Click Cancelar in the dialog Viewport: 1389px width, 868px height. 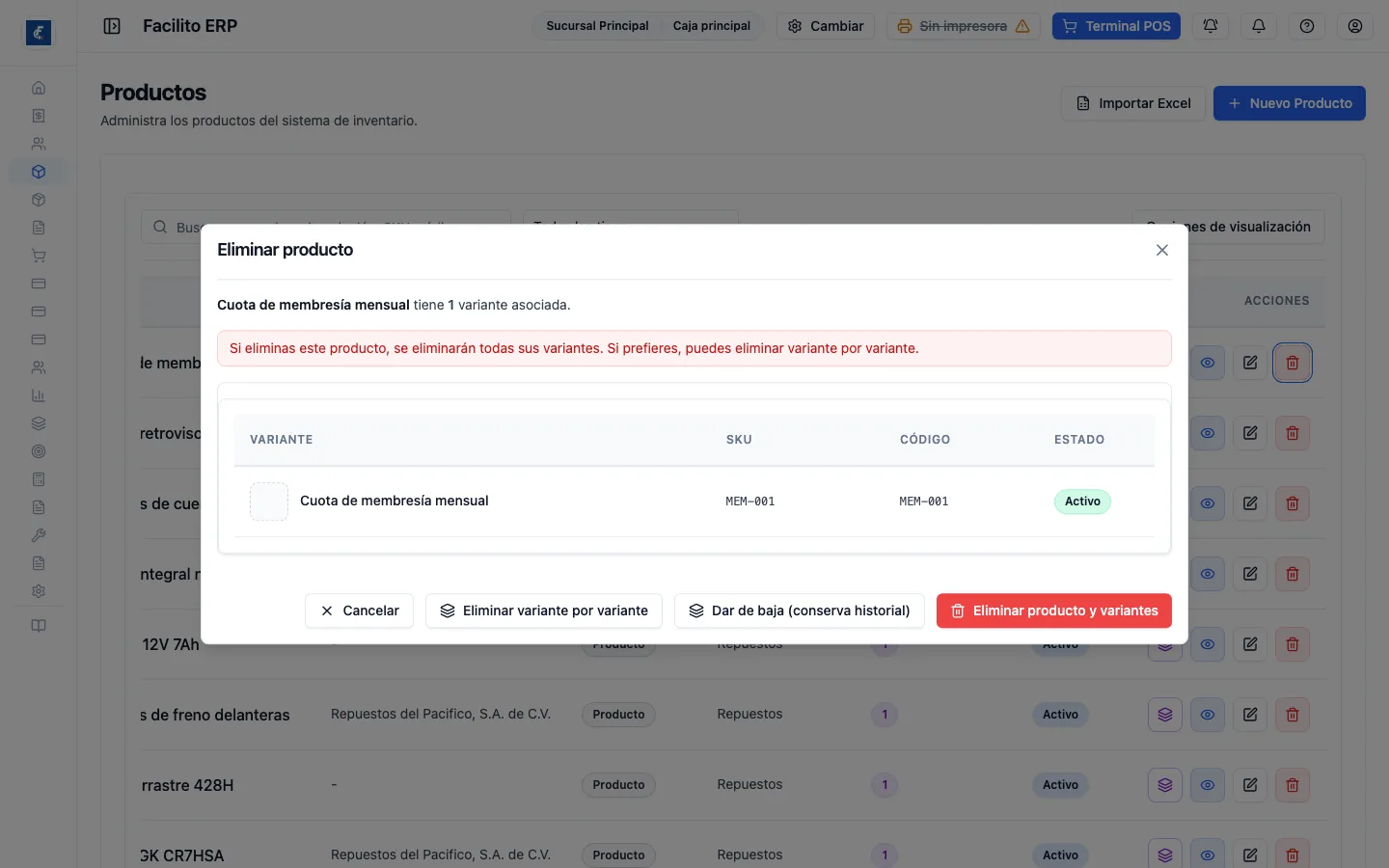coord(359,610)
